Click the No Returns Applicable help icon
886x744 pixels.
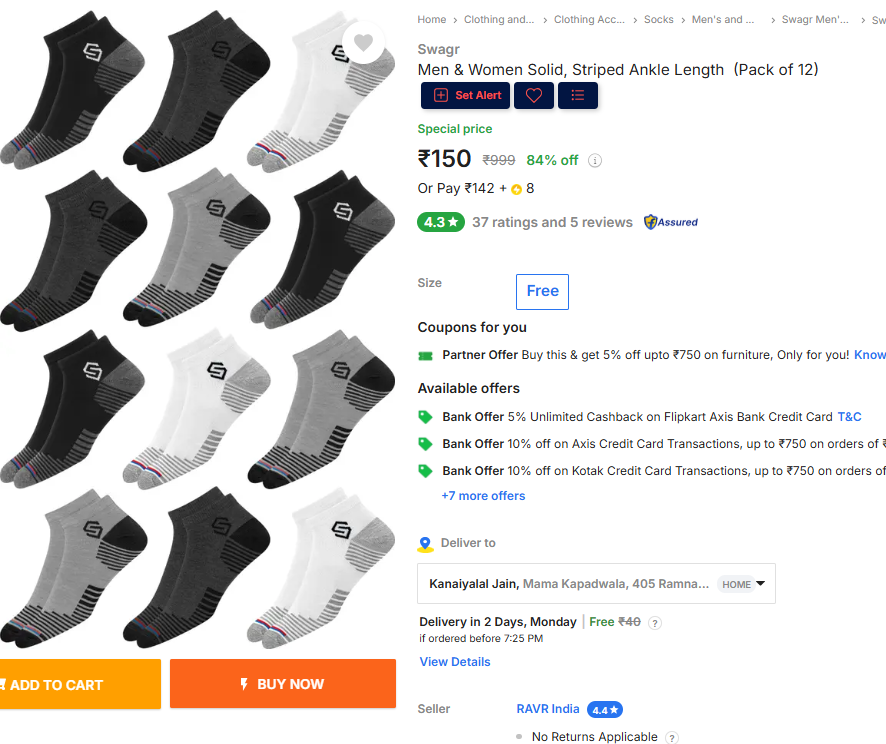671,738
